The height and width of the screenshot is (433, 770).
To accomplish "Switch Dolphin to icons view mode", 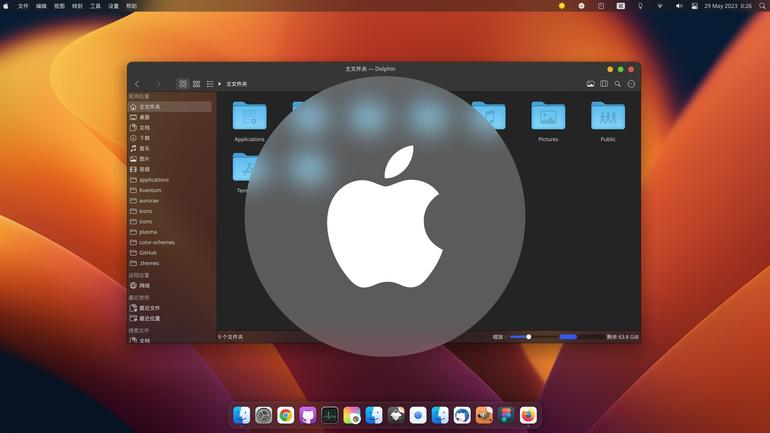I will 183,84.
